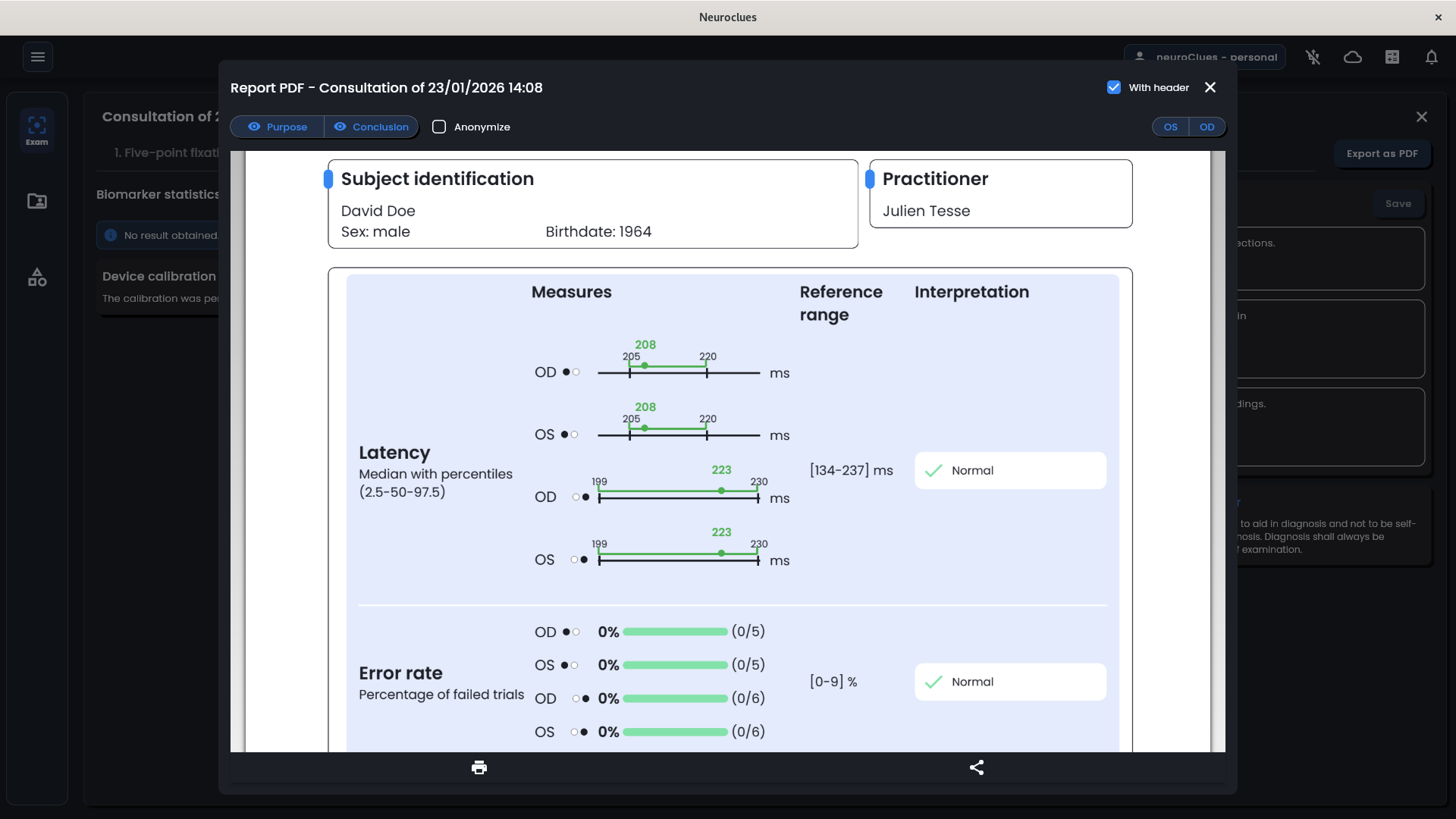Click the Latency reference range [134-237] ms
Viewport: 1456px width, 819px height.
[851, 470]
